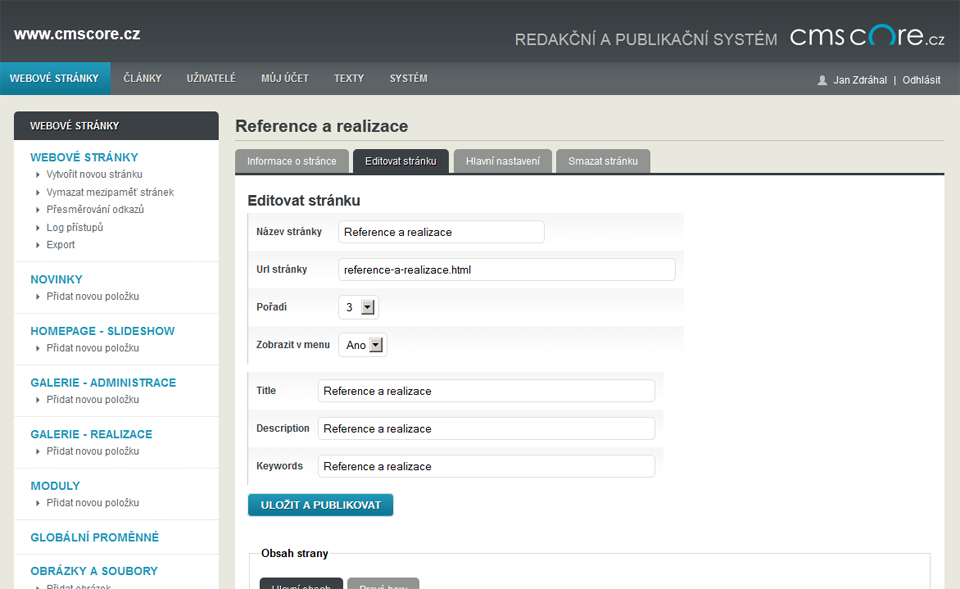Open the Můj účet menu
960x589 pixels.
coord(285,78)
